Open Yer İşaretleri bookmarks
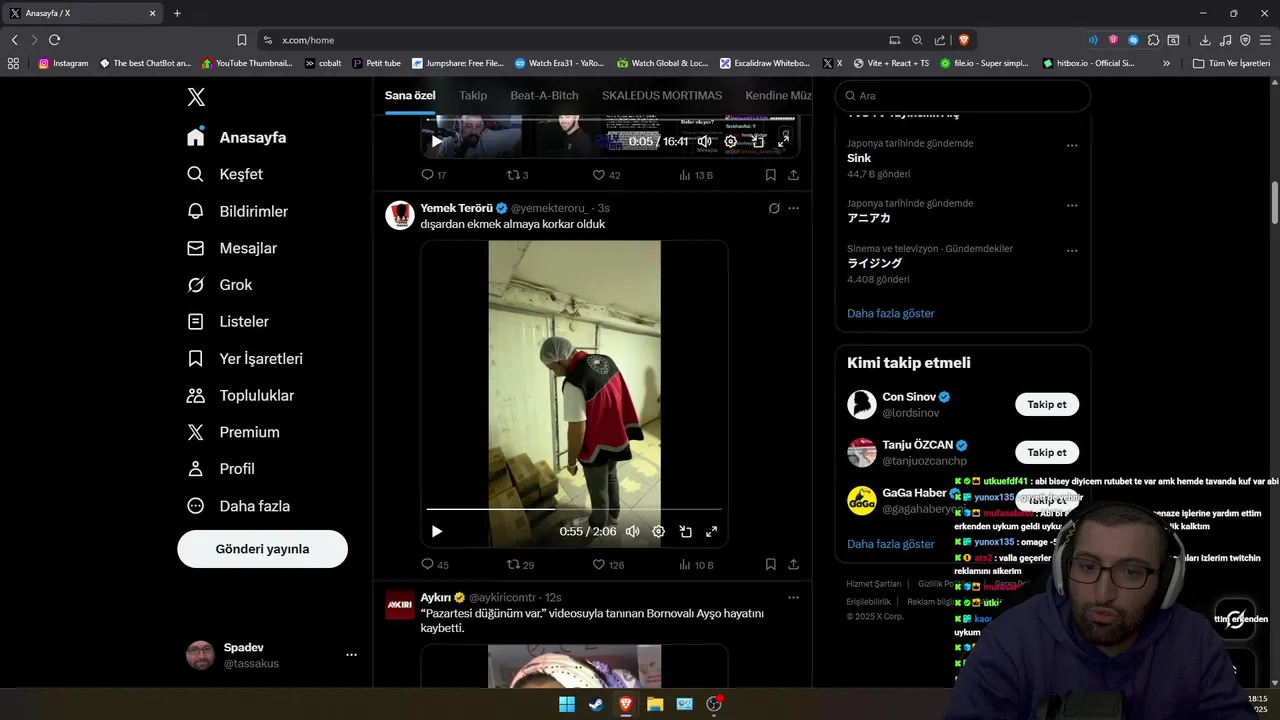Viewport: 1280px width, 720px height. pyautogui.click(x=245, y=358)
